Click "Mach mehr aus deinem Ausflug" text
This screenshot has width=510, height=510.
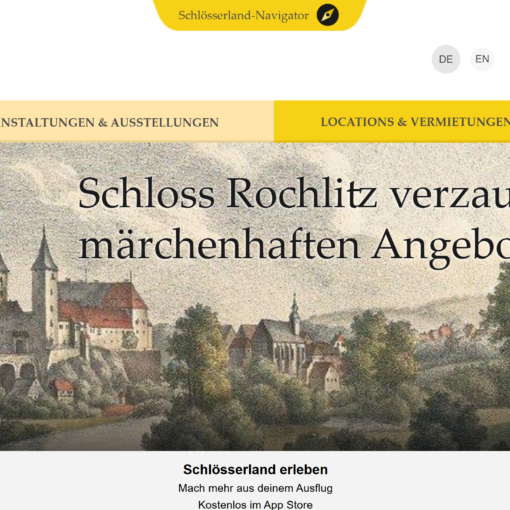(255, 488)
